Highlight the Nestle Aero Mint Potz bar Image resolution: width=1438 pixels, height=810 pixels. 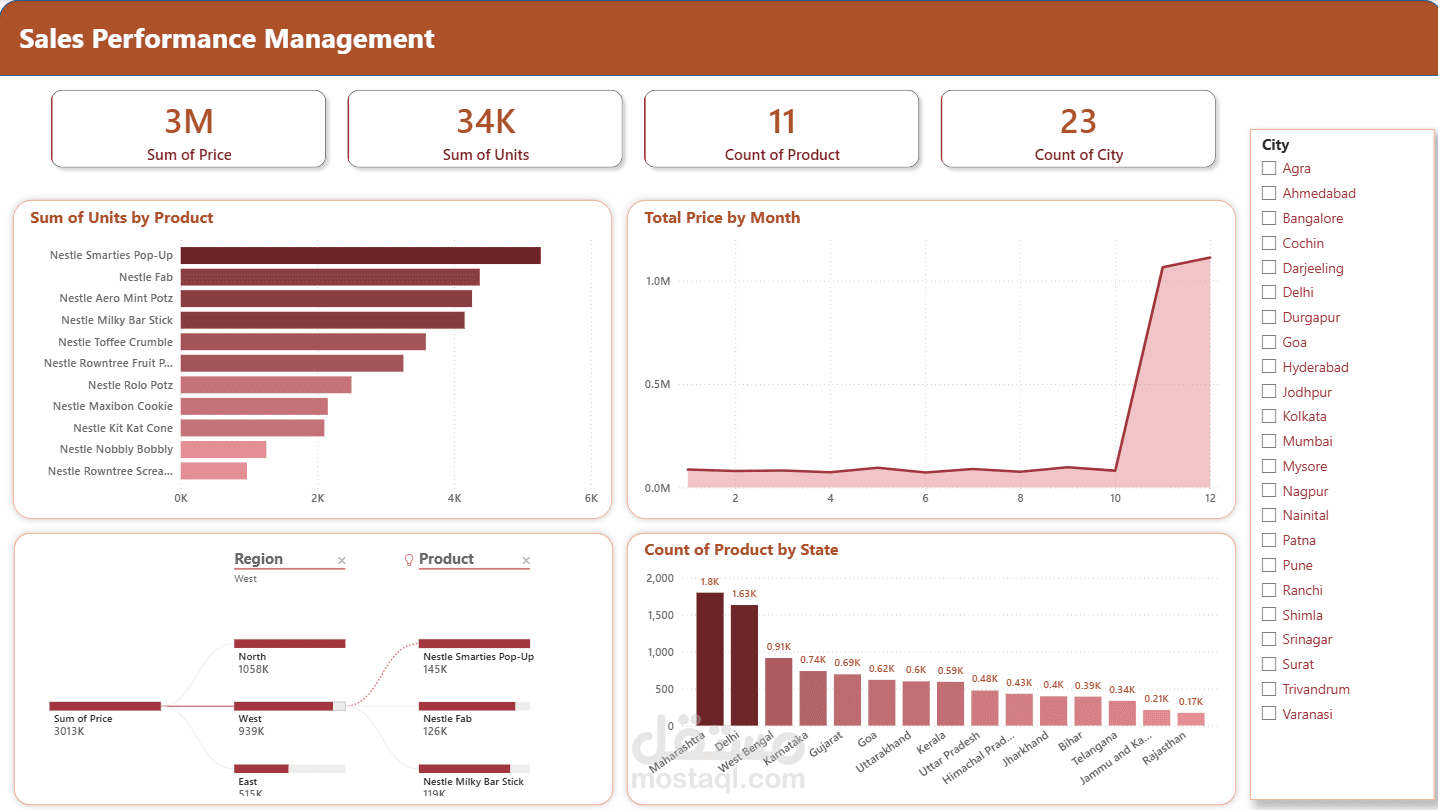326,298
